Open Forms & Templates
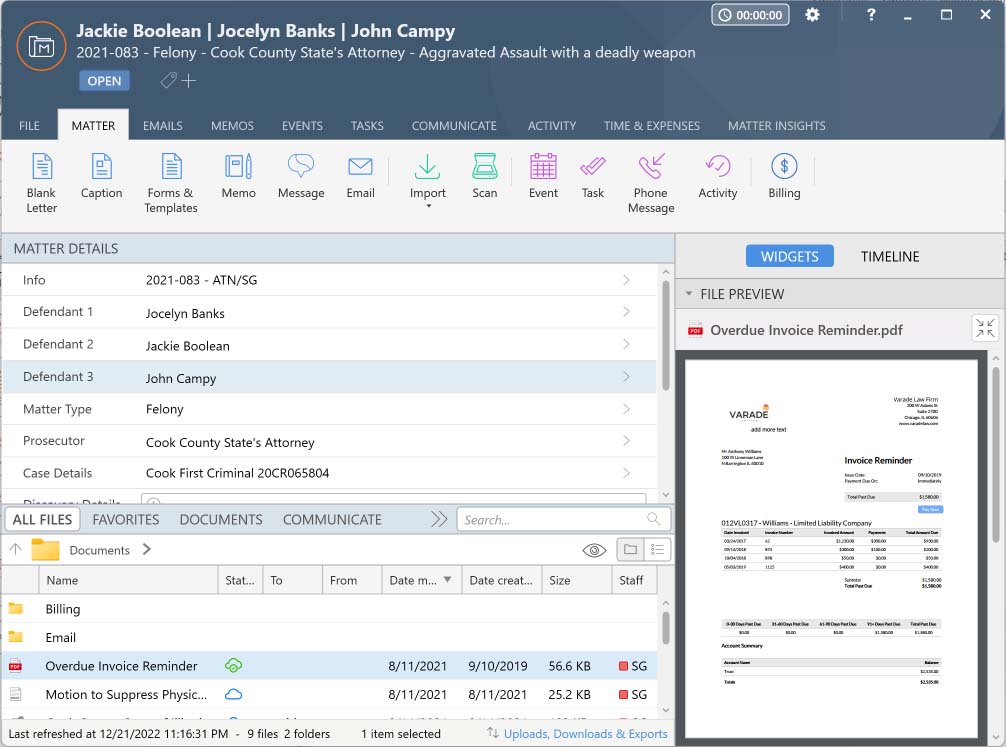 click(x=170, y=185)
